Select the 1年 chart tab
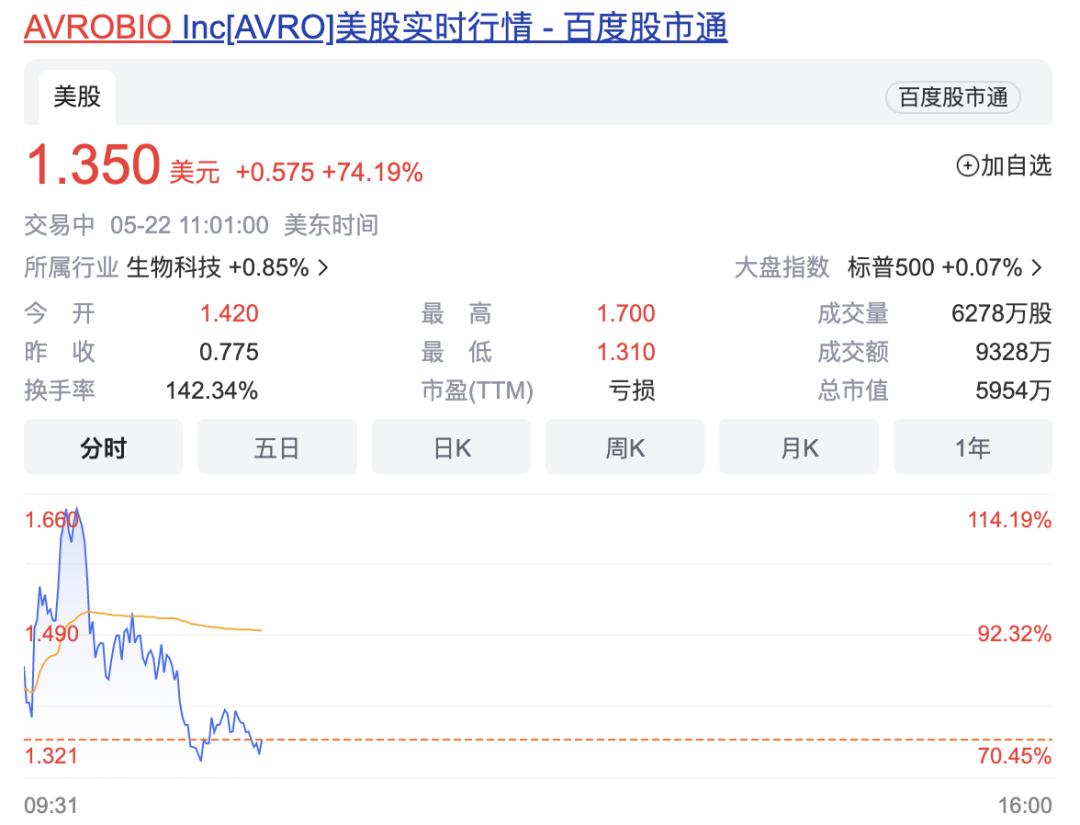This screenshot has height=825, width=1080. pyautogui.click(x=972, y=447)
